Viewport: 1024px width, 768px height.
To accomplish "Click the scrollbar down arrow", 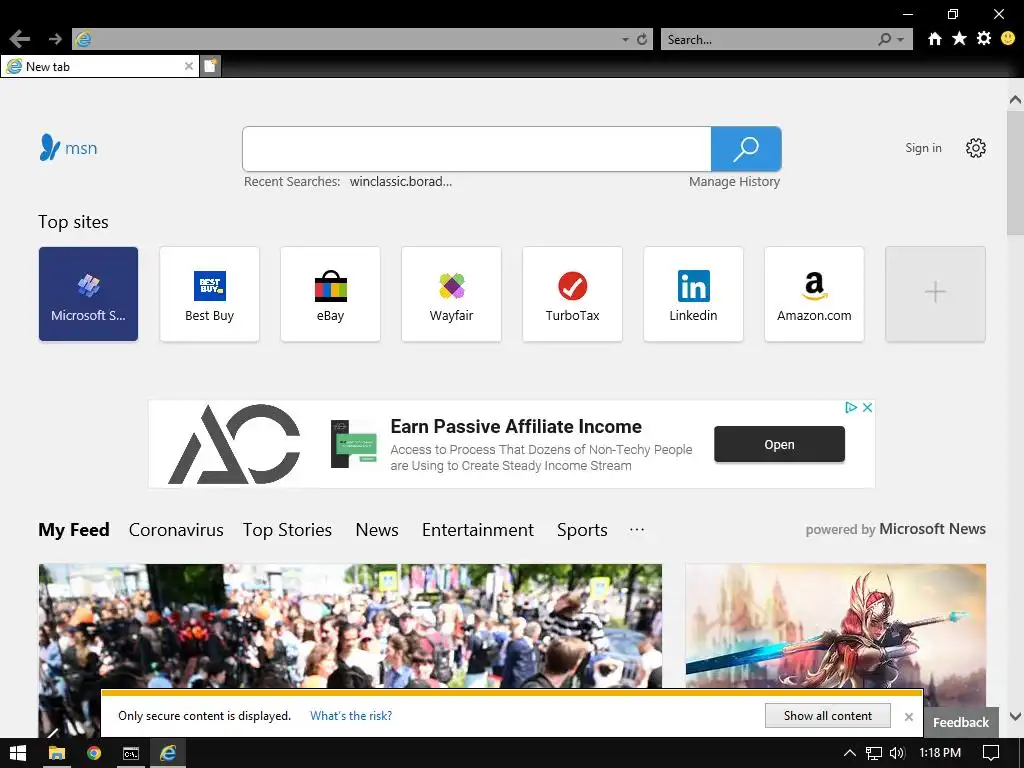I will click(1015, 716).
